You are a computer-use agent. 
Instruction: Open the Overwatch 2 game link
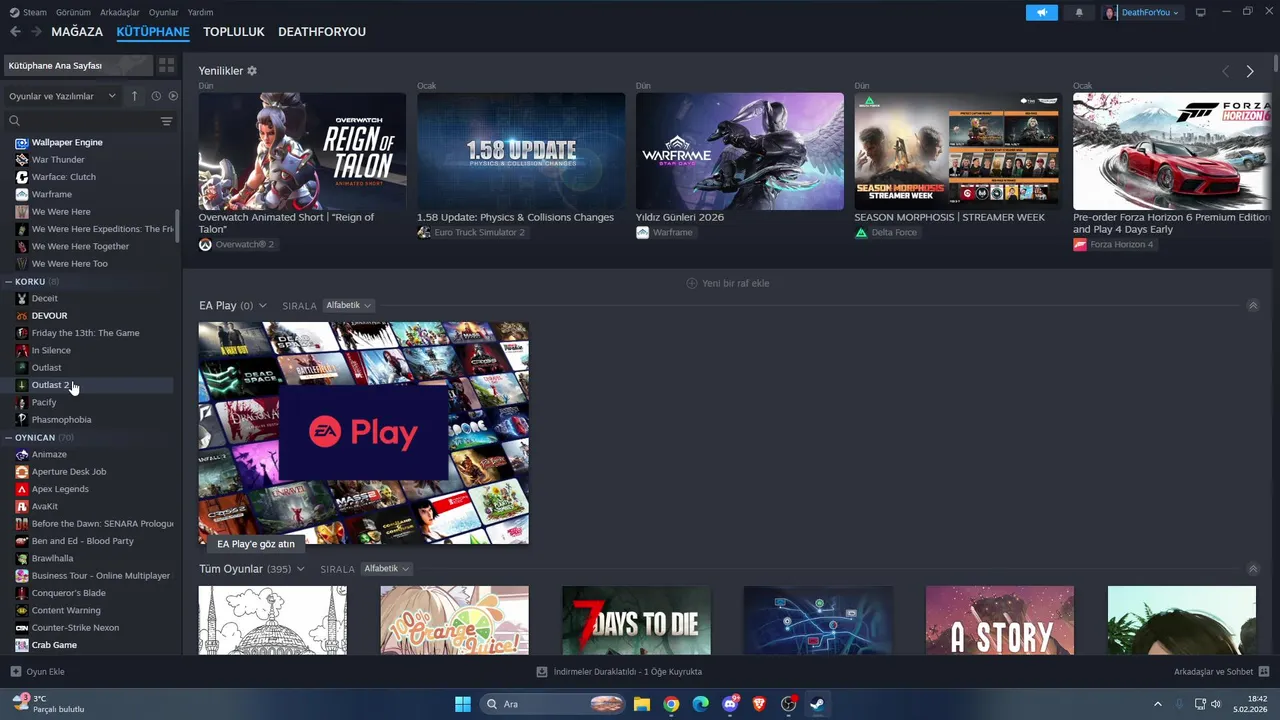click(x=237, y=244)
